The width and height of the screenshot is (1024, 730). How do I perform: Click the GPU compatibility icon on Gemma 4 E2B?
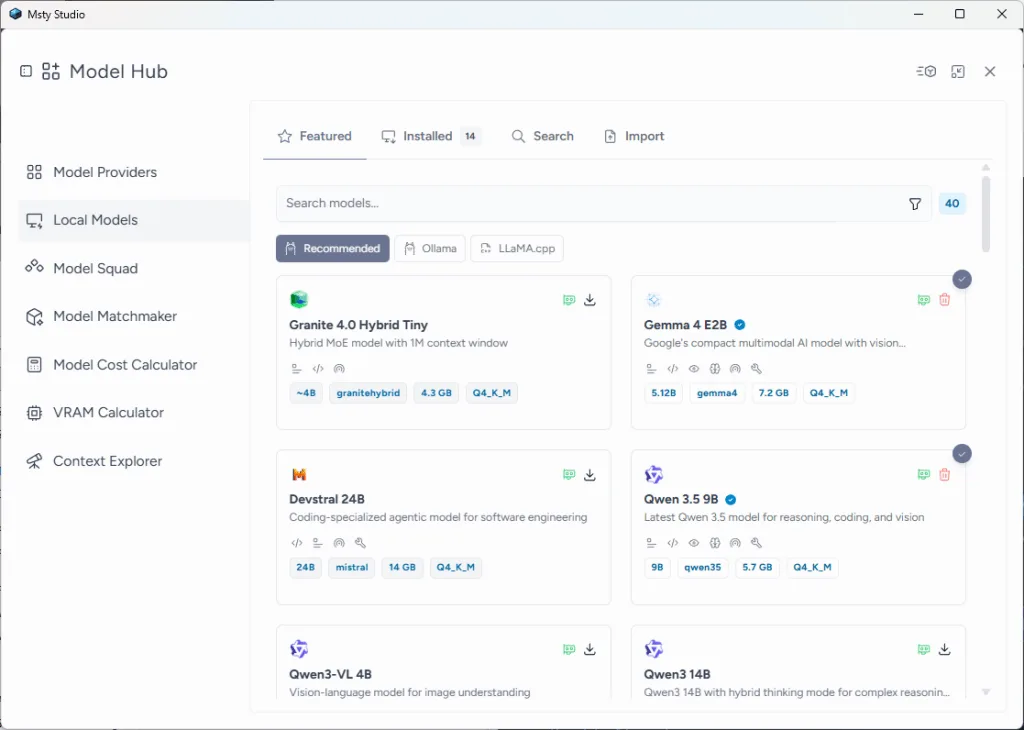(x=923, y=300)
